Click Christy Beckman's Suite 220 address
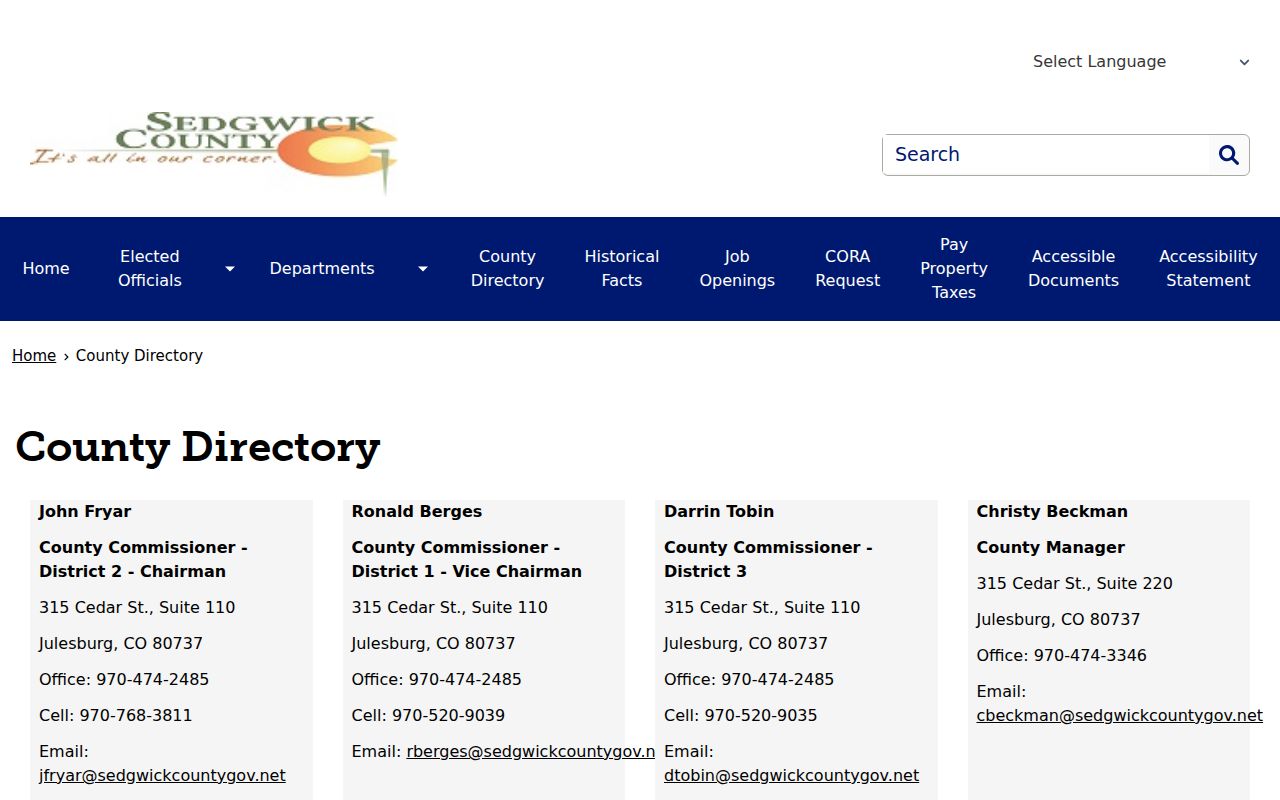The height and width of the screenshot is (800, 1280). [1075, 584]
